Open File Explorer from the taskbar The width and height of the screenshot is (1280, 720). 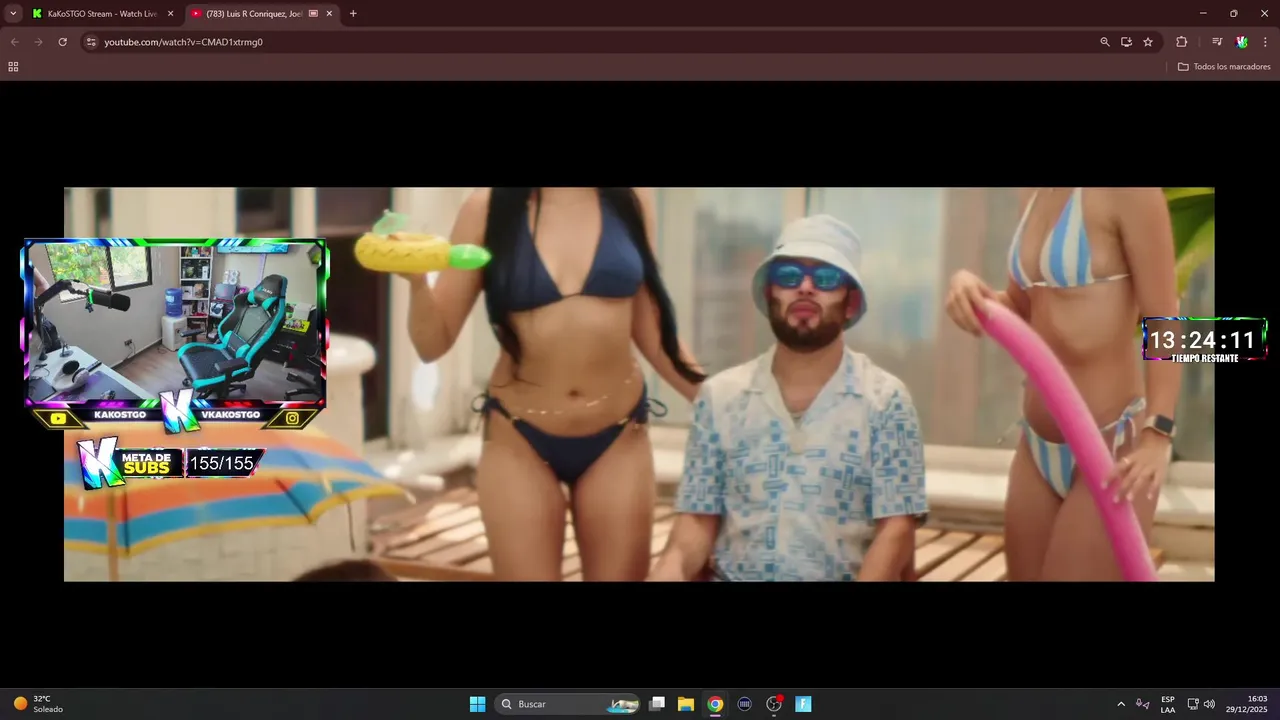click(x=686, y=704)
